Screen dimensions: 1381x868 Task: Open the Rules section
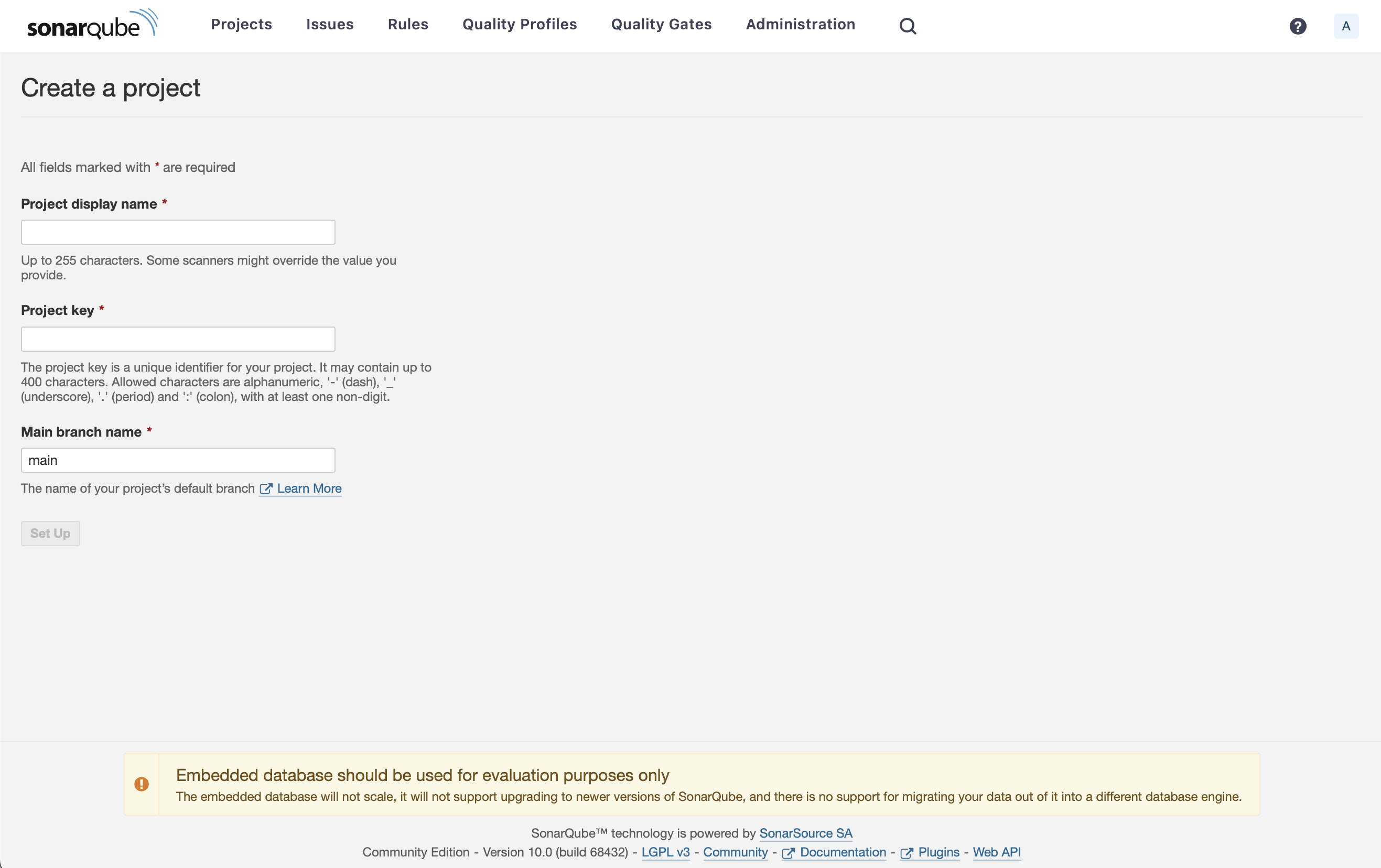tap(408, 24)
